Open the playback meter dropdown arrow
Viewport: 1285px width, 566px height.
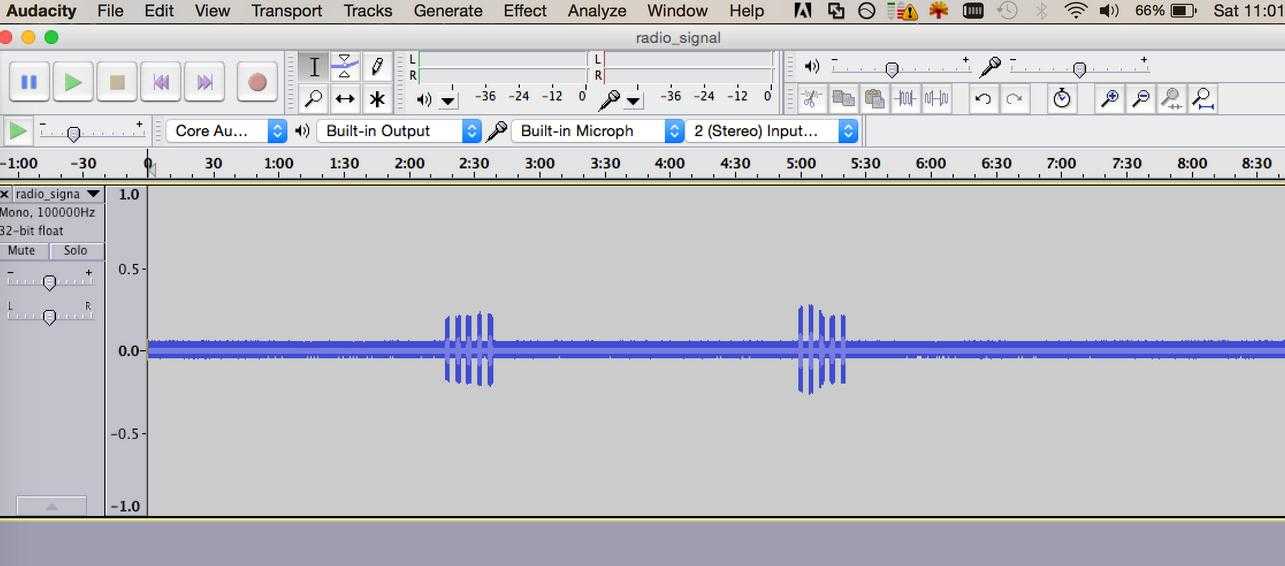click(447, 100)
